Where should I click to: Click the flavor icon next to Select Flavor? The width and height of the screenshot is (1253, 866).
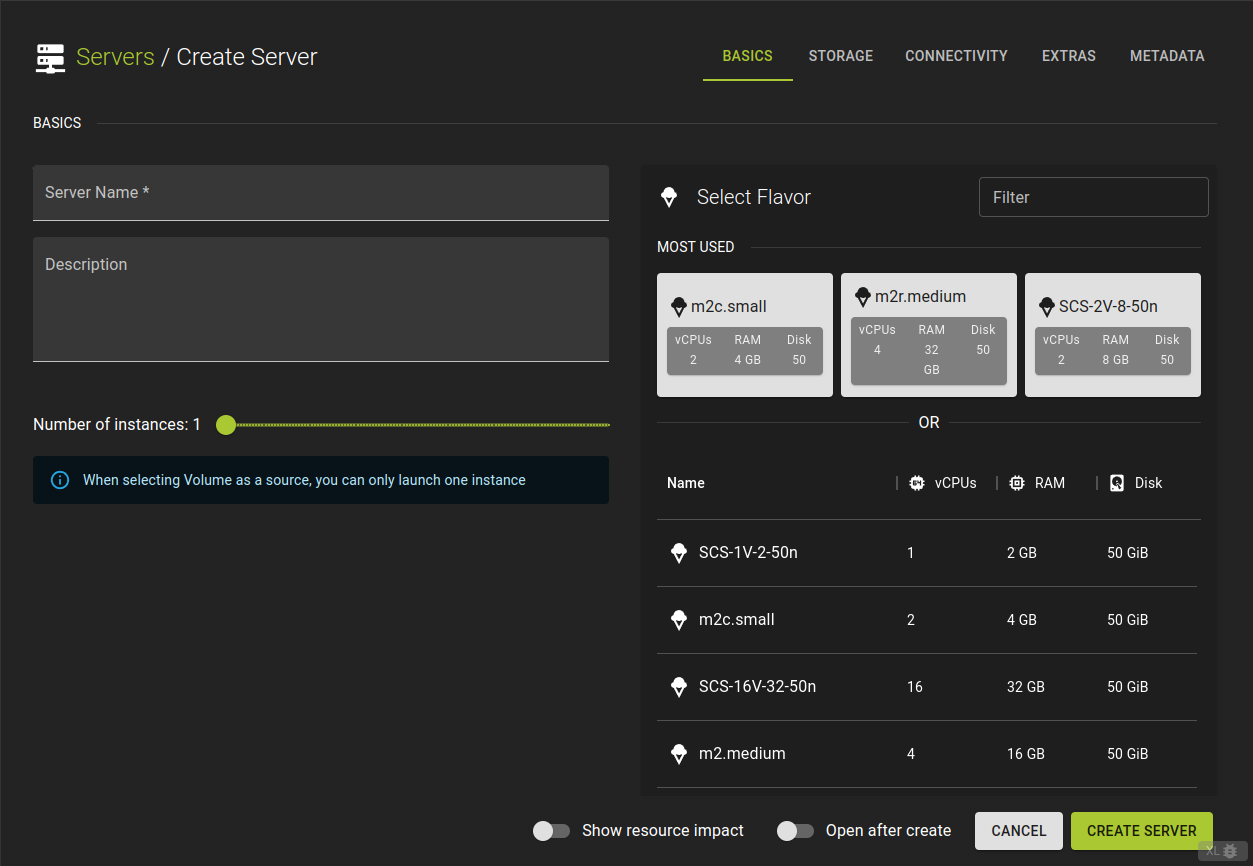[x=669, y=197]
